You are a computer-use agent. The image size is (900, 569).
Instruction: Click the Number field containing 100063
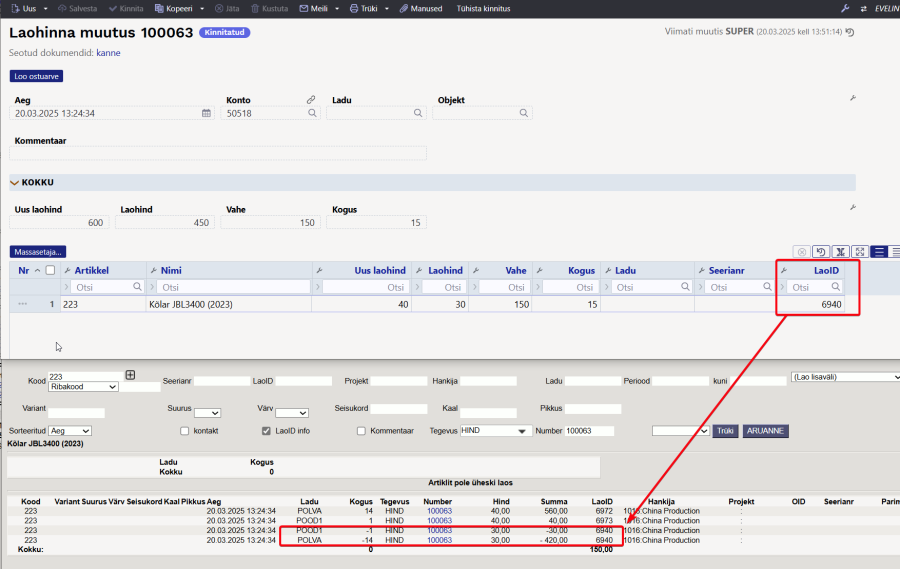(589, 431)
